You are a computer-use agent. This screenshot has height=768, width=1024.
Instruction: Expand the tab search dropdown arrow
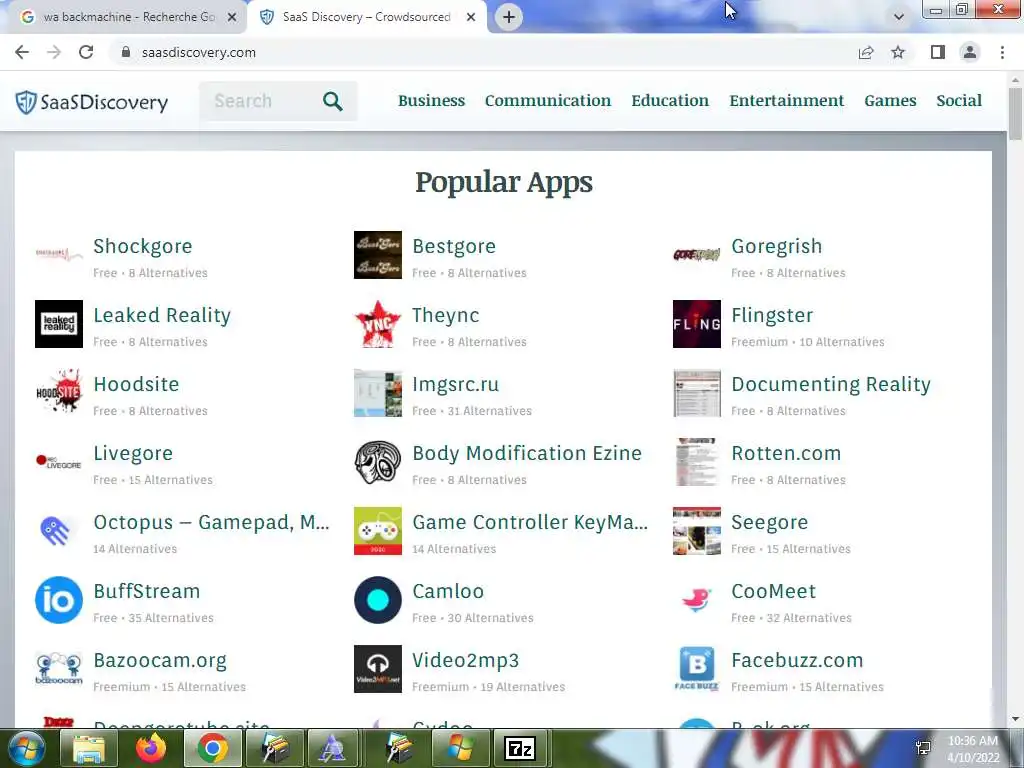click(899, 17)
